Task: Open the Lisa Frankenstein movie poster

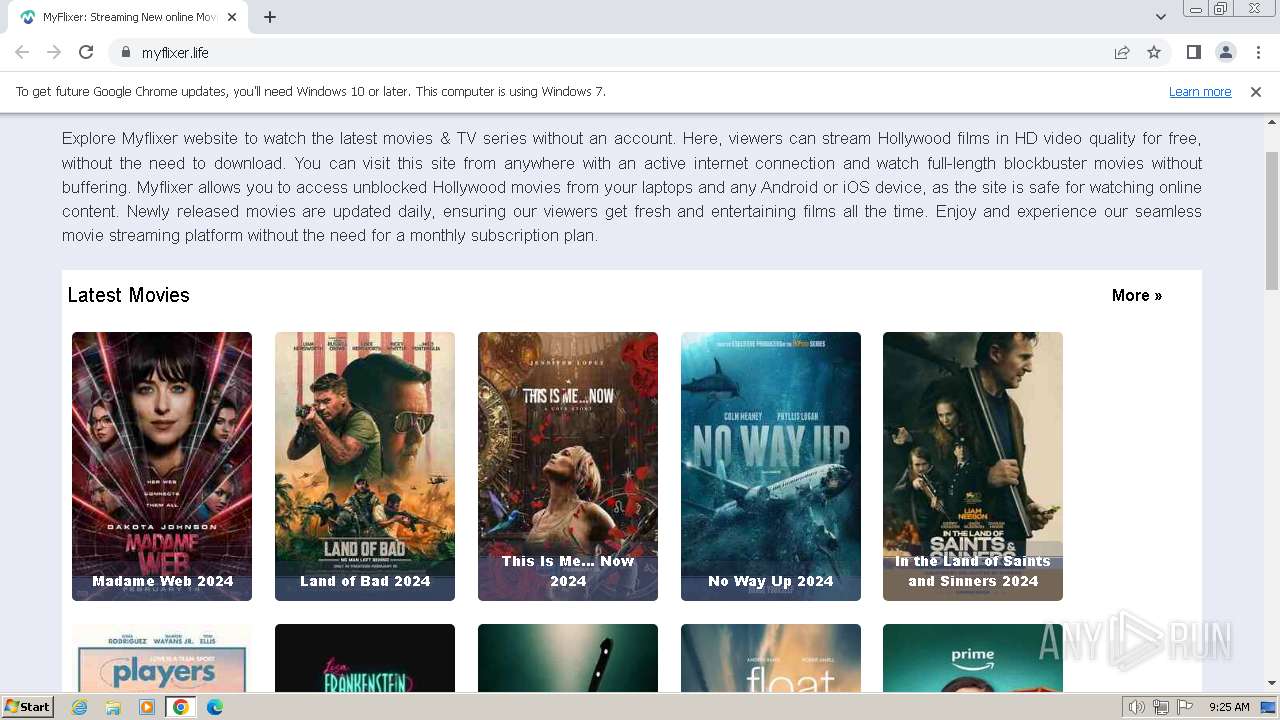Action: [365, 658]
